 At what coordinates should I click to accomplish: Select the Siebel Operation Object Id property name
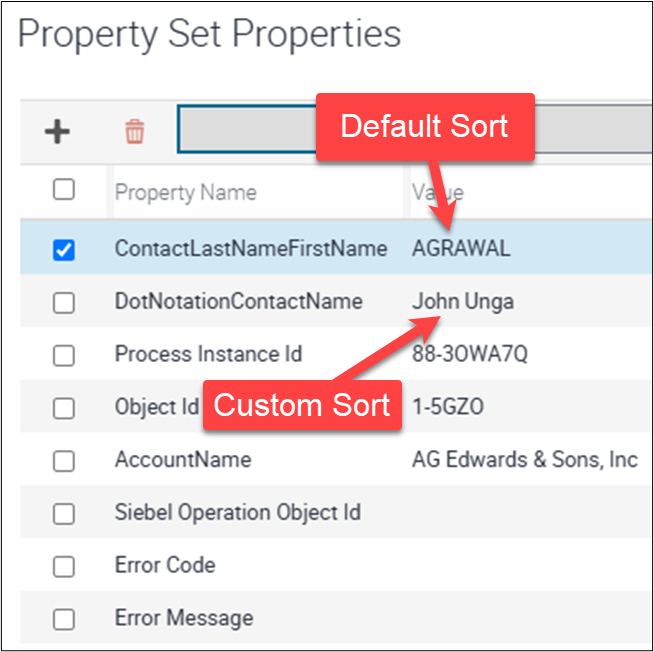point(237,513)
